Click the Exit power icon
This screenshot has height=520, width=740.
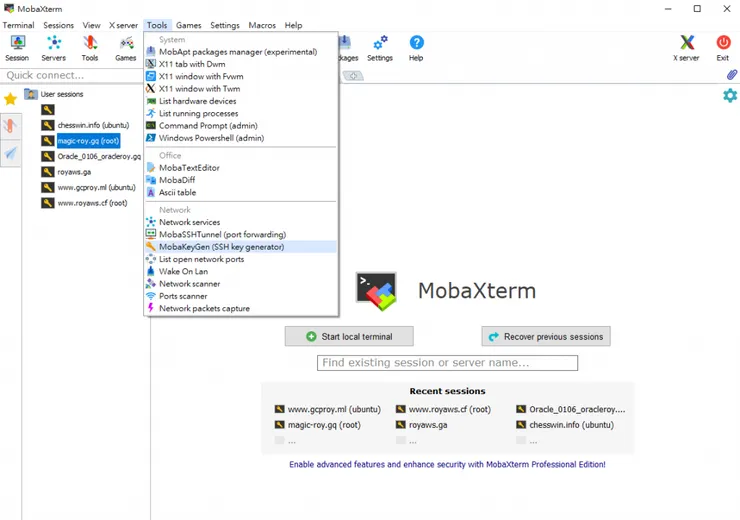[x=723, y=48]
